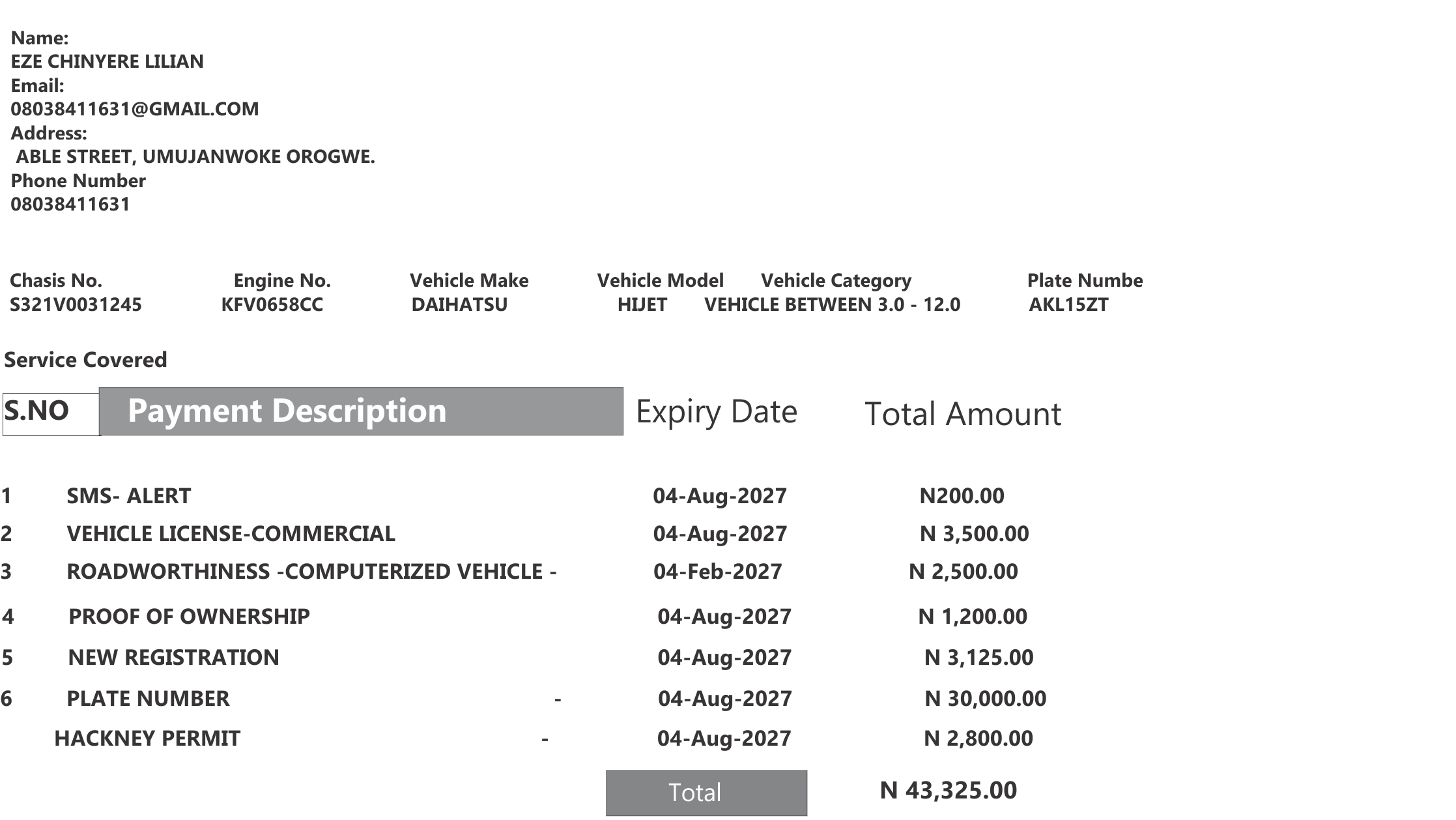Click the VEHICLE LICENSE-COMMERCIAL entry
This screenshot has height=820, width=1456.
pyautogui.click(x=231, y=534)
